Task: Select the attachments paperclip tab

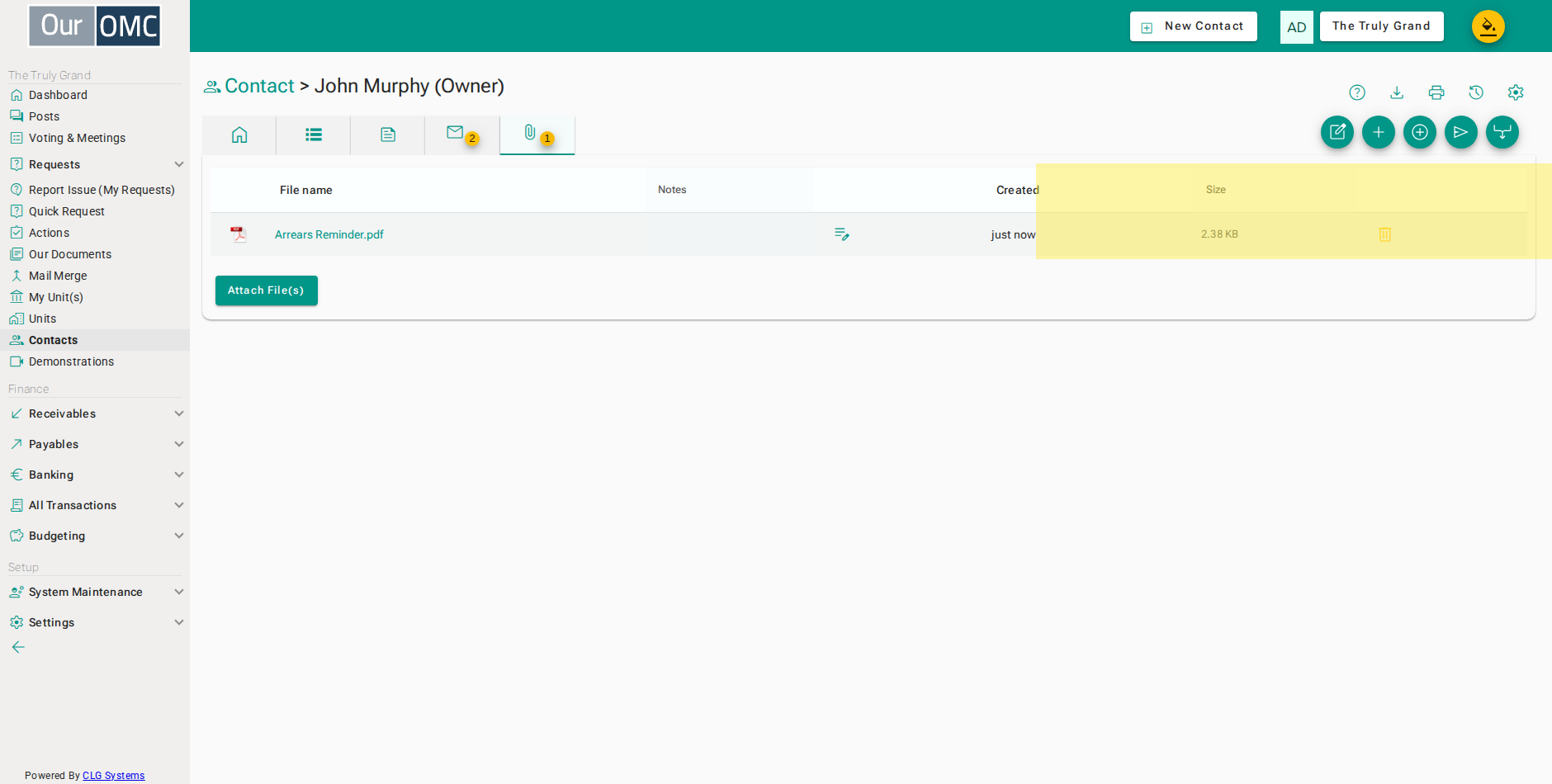Action: coord(537,135)
